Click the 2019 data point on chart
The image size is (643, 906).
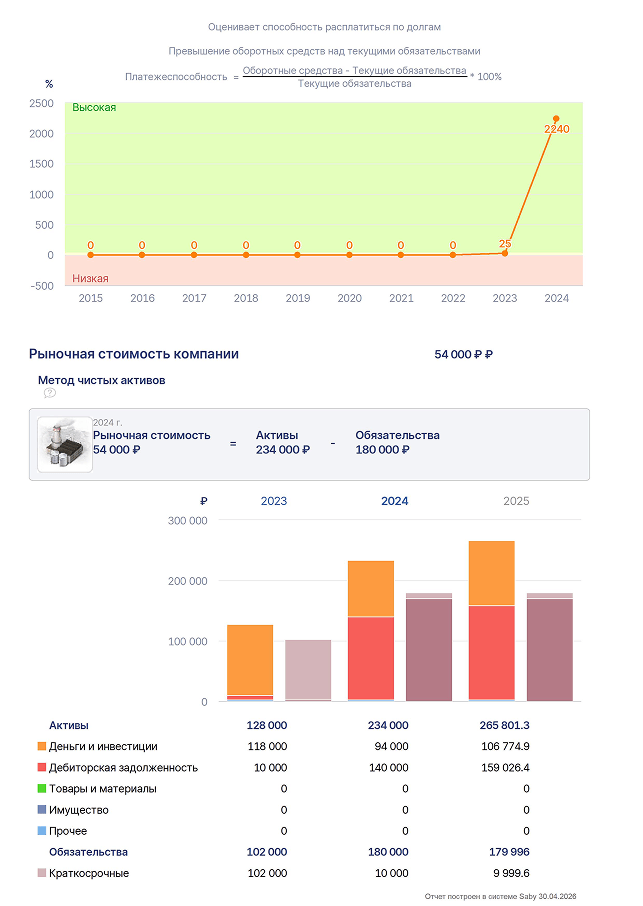coord(298,255)
